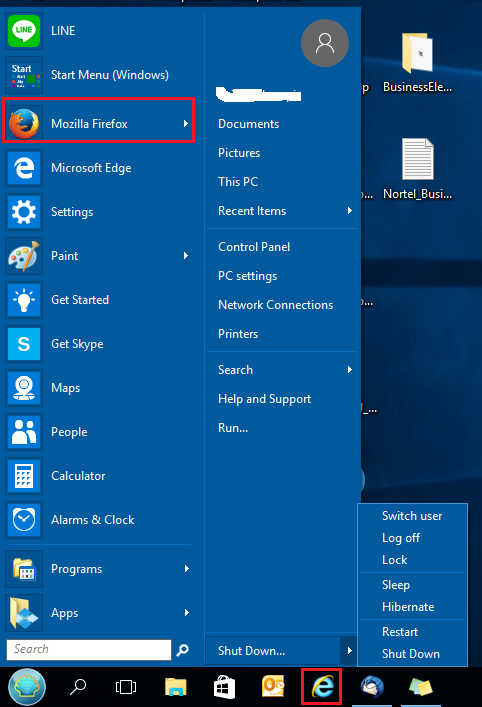Viewport: 482px width, 707px height.
Task: Open LINE app icon in start menu
Action: pos(24,31)
